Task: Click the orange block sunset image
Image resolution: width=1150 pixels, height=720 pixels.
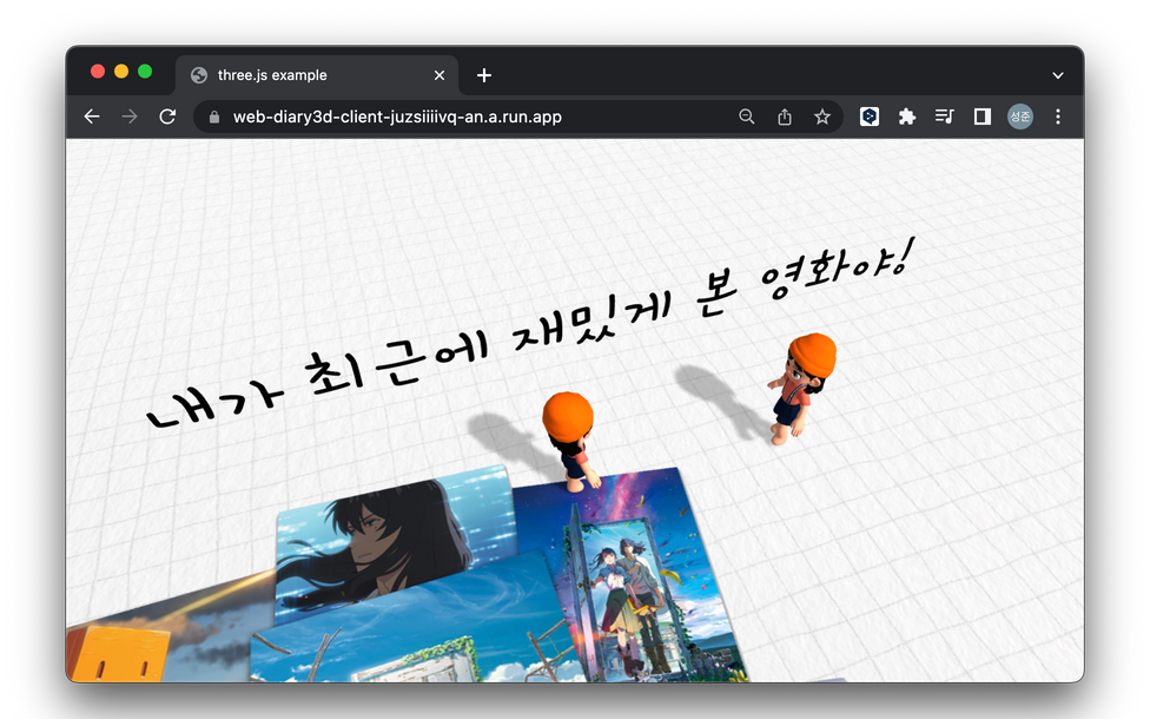Action: click(x=170, y=632)
